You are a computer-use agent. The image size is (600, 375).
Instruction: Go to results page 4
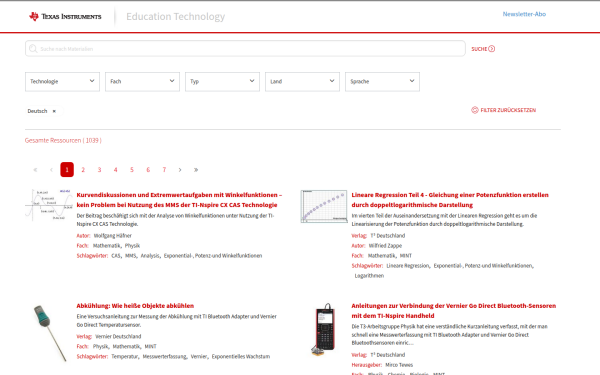pos(116,170)
